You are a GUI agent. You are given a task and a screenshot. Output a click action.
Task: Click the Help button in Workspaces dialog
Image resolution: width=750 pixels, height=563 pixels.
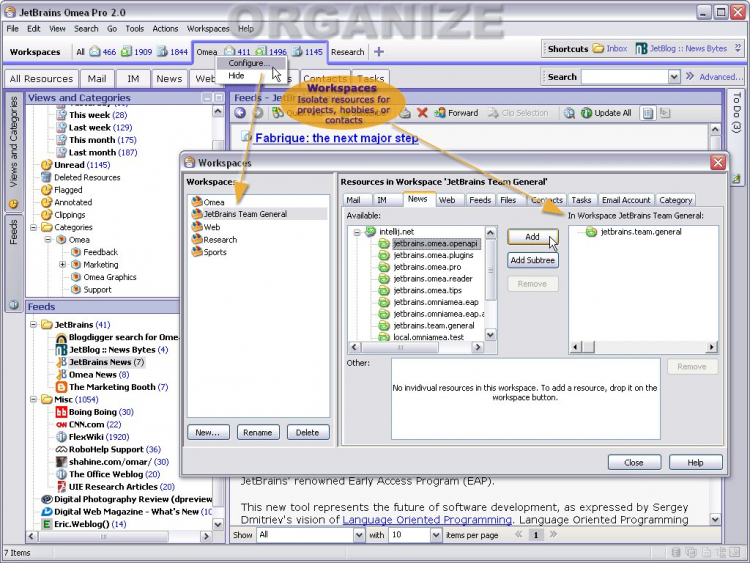point(695,463)
